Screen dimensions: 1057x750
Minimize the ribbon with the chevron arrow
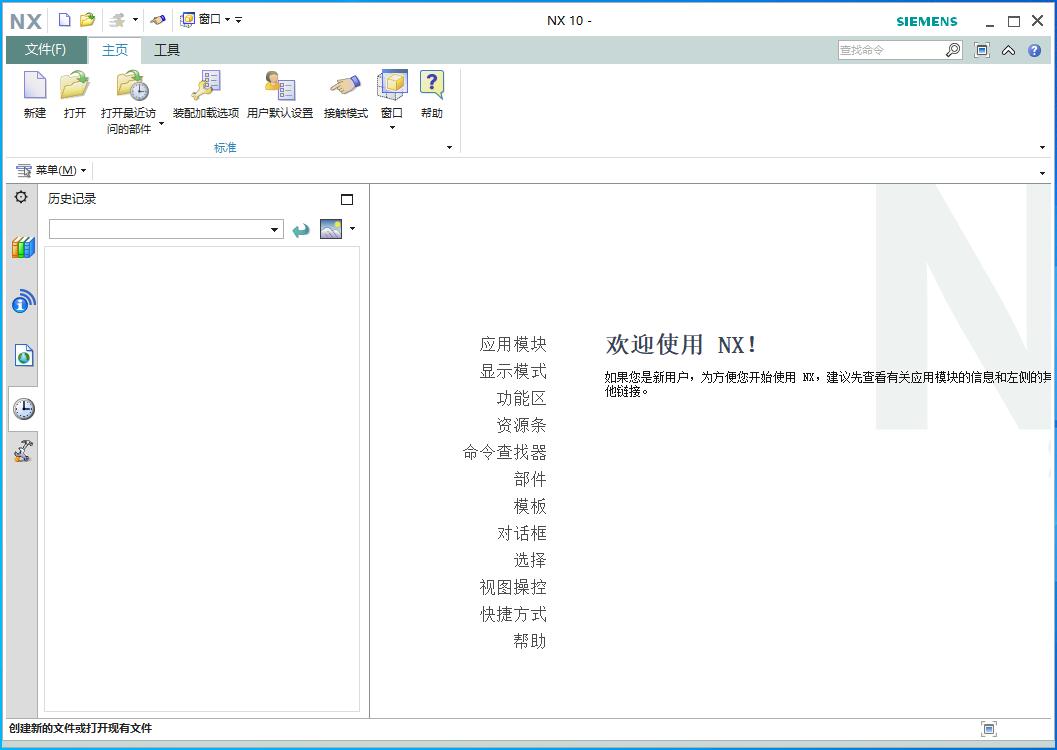click(x=1008, y=50)
